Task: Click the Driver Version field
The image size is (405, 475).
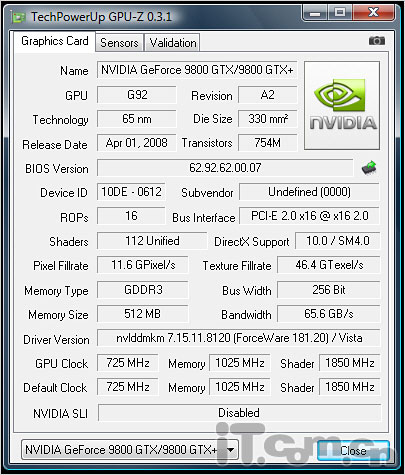Action: point(239,338)
